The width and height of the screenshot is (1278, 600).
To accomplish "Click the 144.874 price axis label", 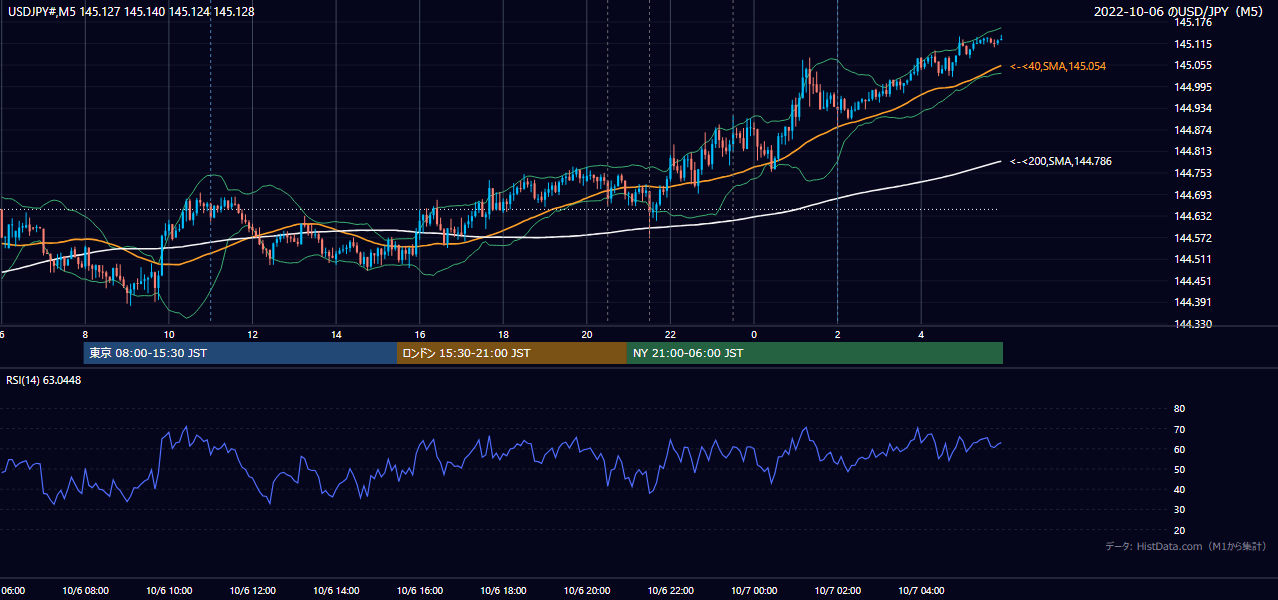I will [x=1192, y=130].
